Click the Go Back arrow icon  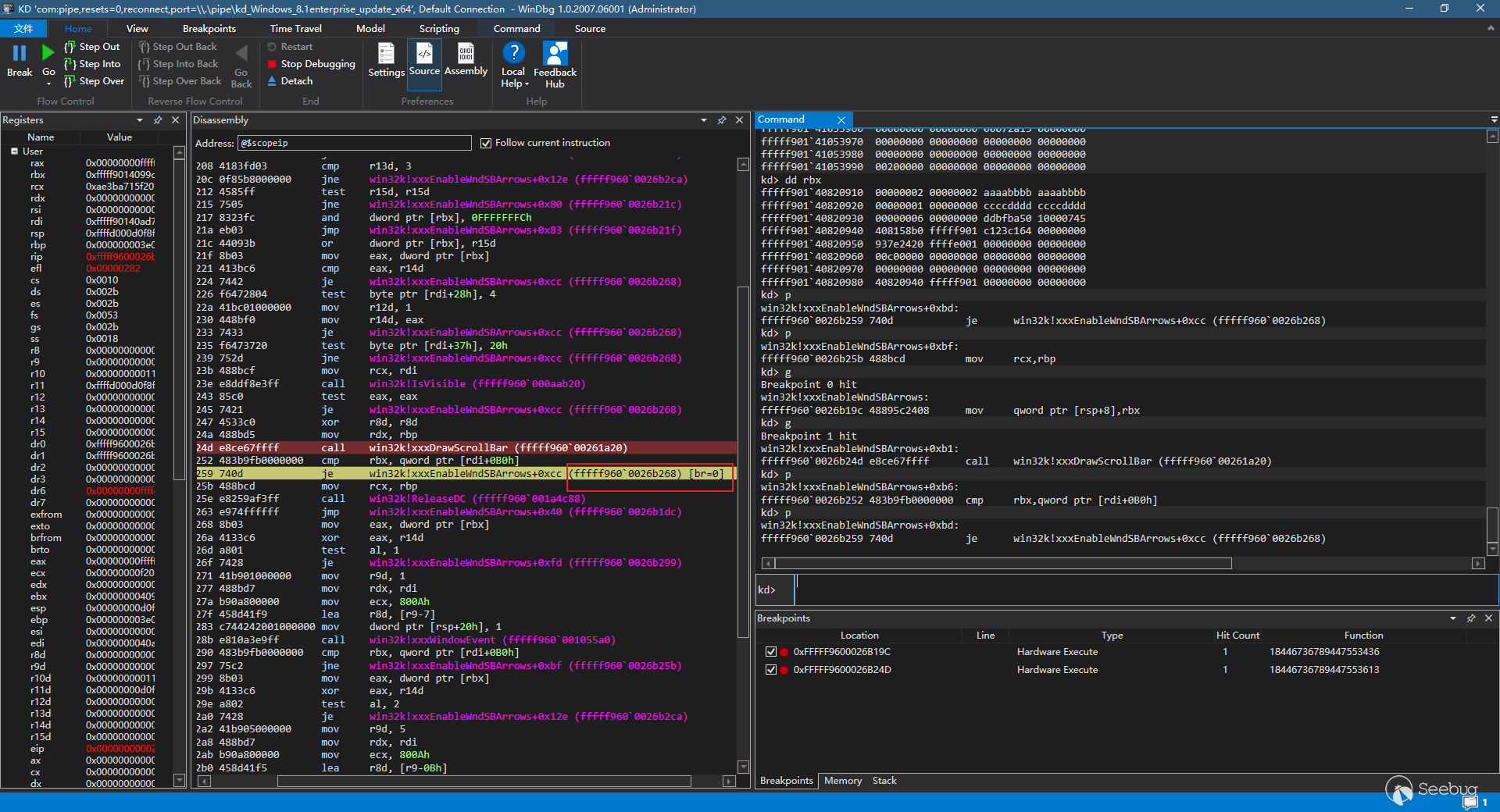(241, 53)
